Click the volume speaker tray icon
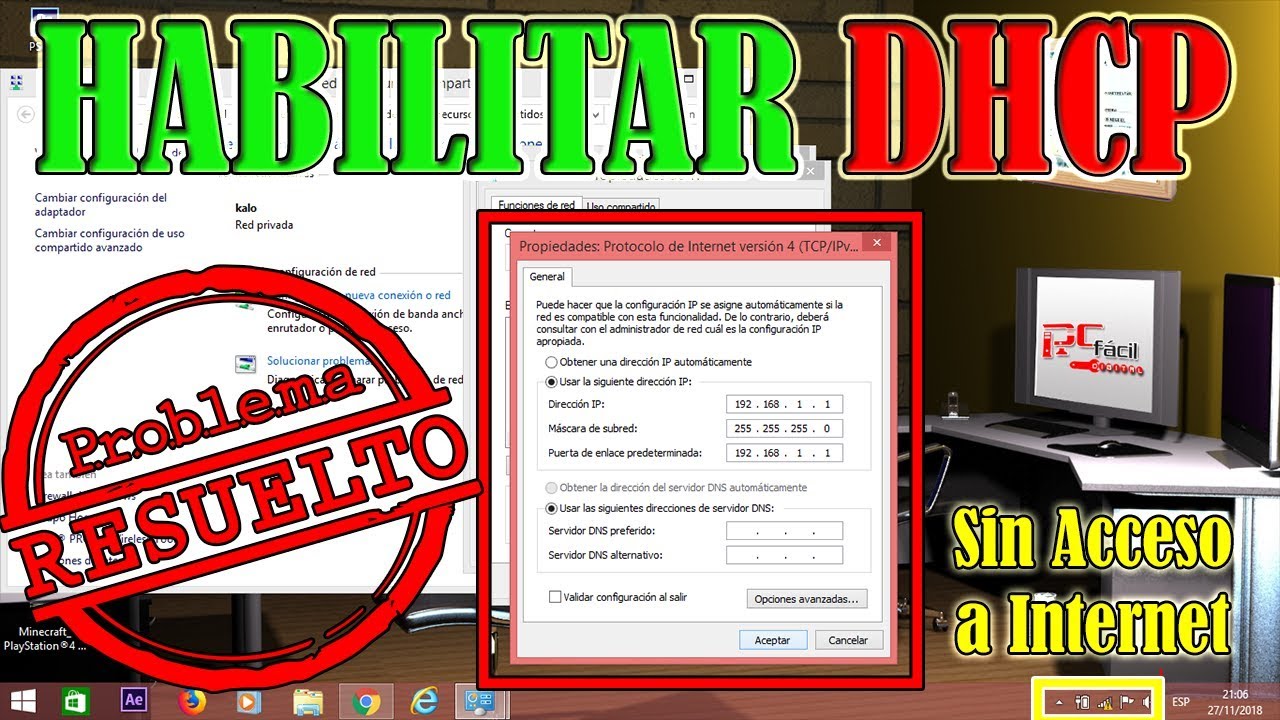The width and height of the screenshot is (1280, 720). click(x=1147, y=702)
